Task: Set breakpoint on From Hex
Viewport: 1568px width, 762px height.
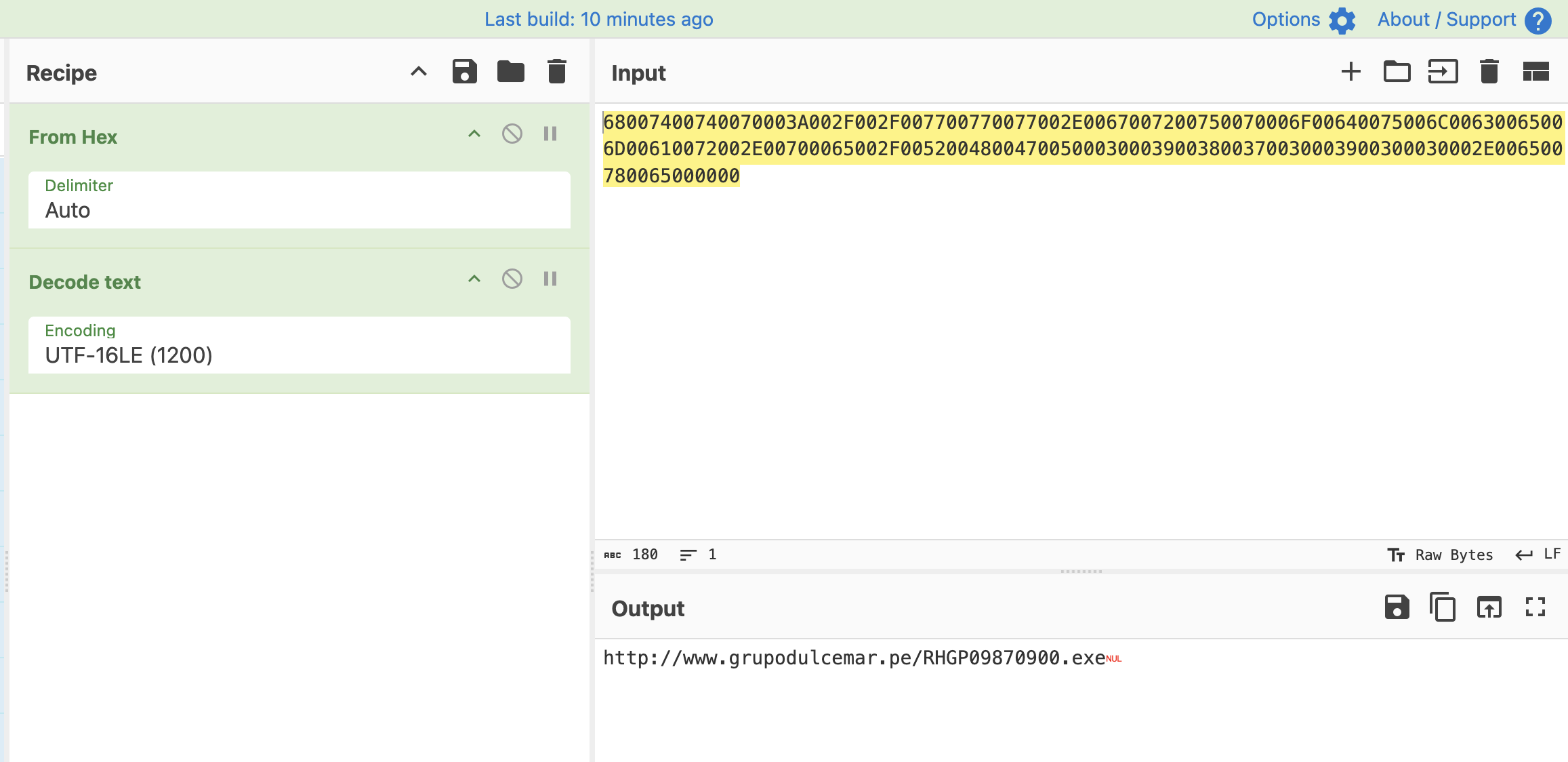Action: (x=550, y=134)
